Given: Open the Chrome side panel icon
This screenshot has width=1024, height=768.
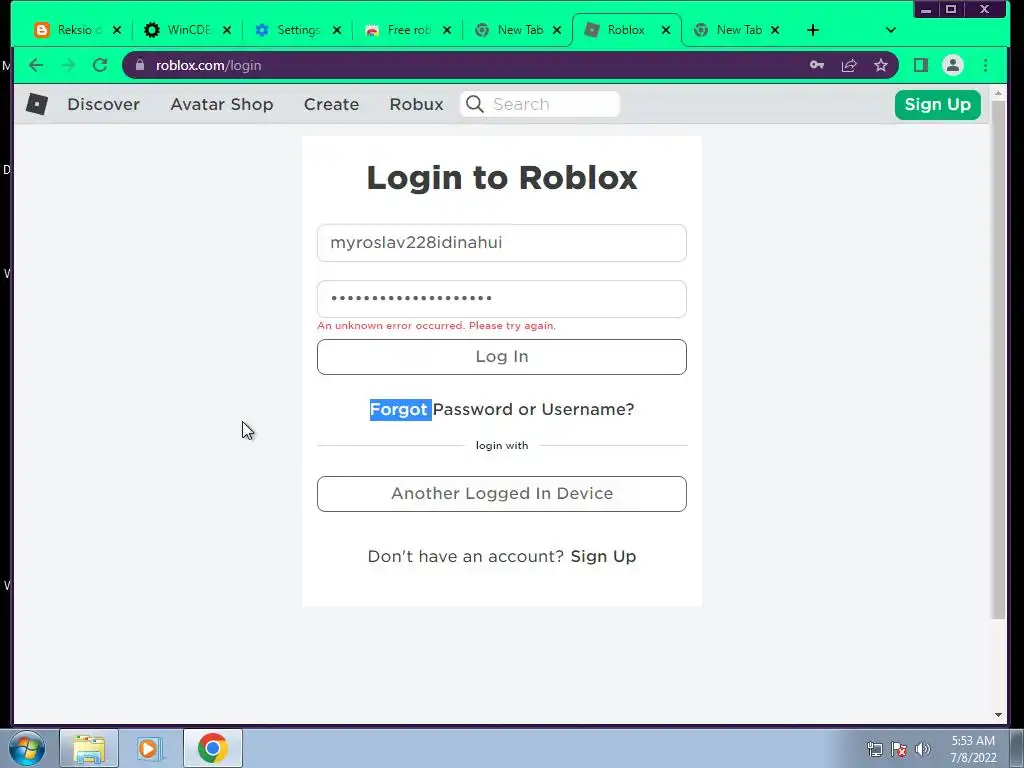Looking at the screenshot, I should coord(921,65).
